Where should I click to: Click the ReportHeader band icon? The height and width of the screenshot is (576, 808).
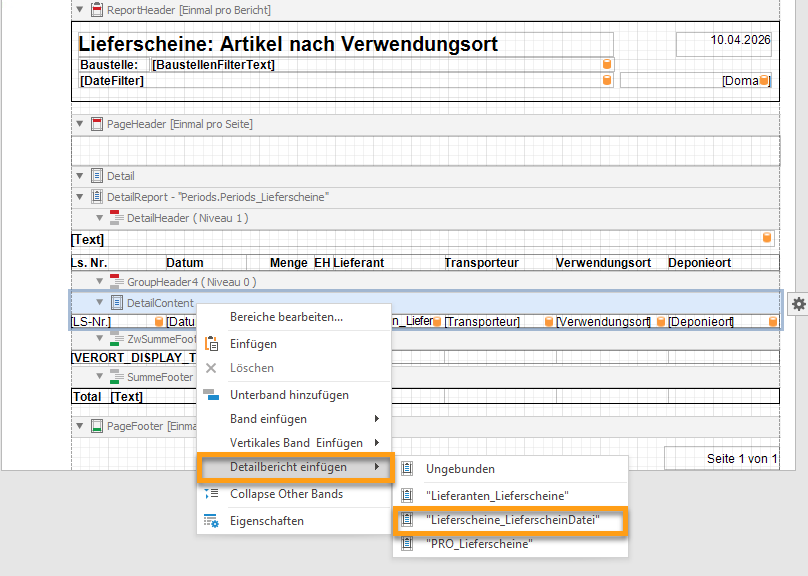[x=96, y=9]
